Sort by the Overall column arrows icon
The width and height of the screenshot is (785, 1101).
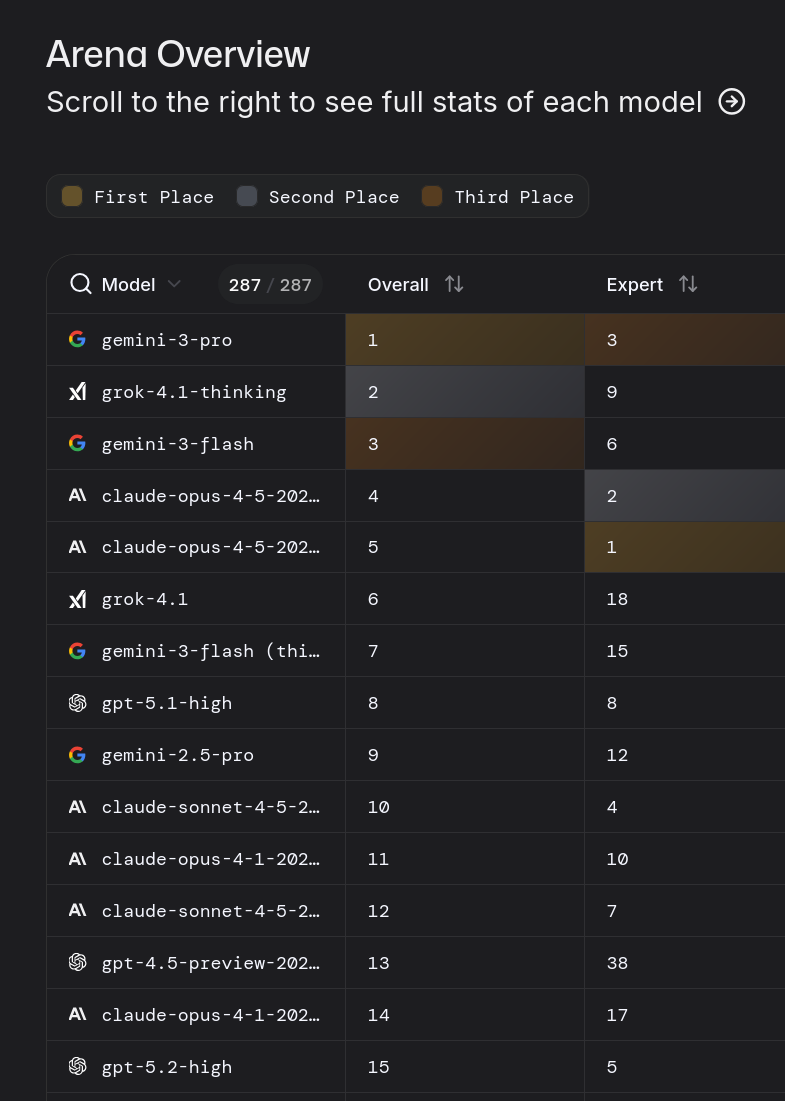(x=454, y=285)
